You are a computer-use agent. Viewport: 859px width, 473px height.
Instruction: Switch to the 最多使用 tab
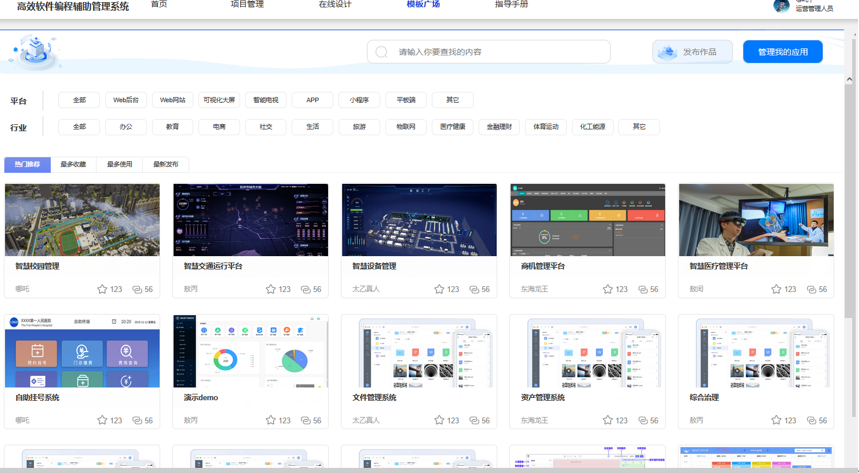pyautogui.click(x=119, y=164)
